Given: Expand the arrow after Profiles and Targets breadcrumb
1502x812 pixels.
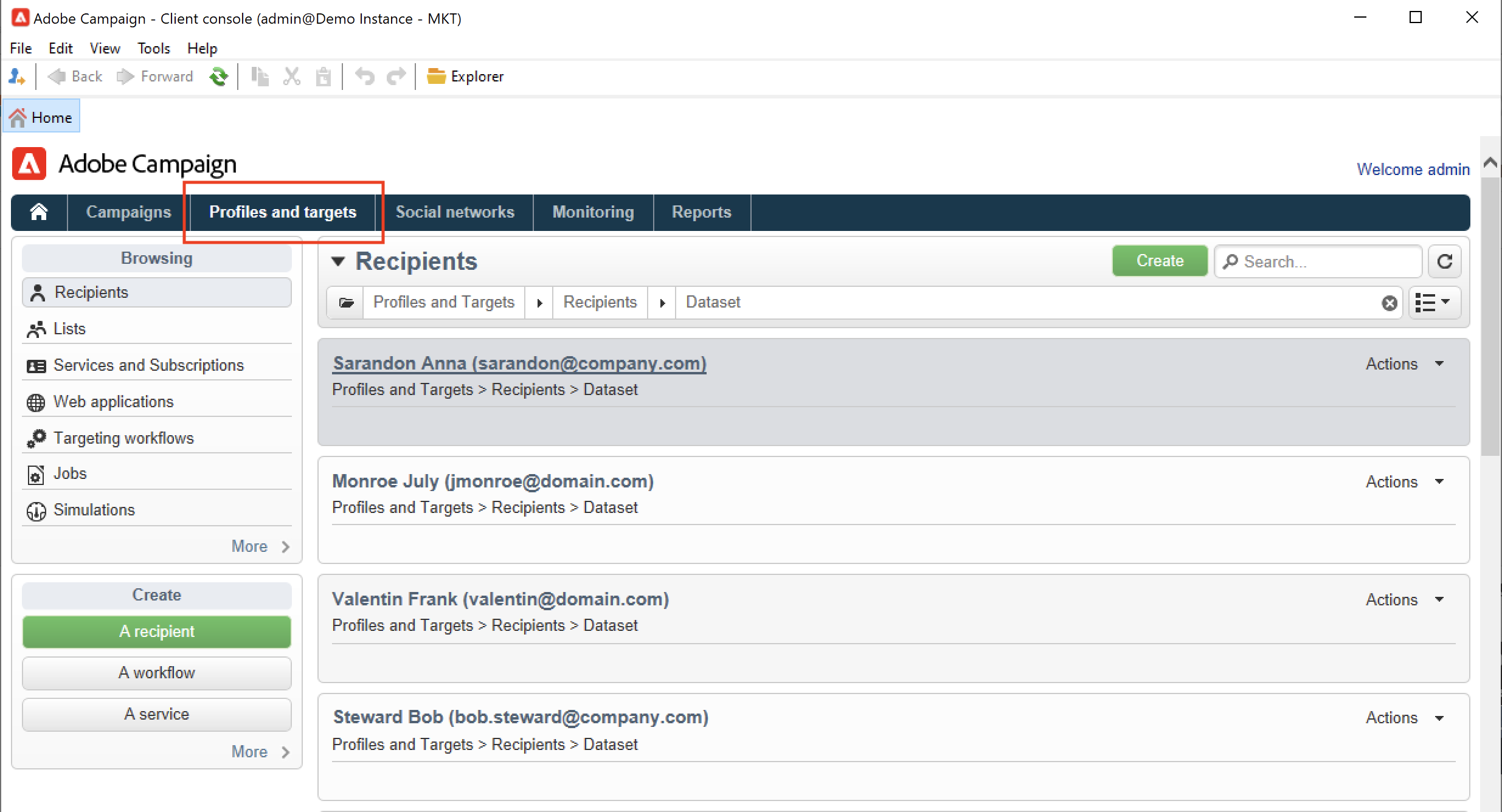Looking at the screenshot, I should click(539, 303).
